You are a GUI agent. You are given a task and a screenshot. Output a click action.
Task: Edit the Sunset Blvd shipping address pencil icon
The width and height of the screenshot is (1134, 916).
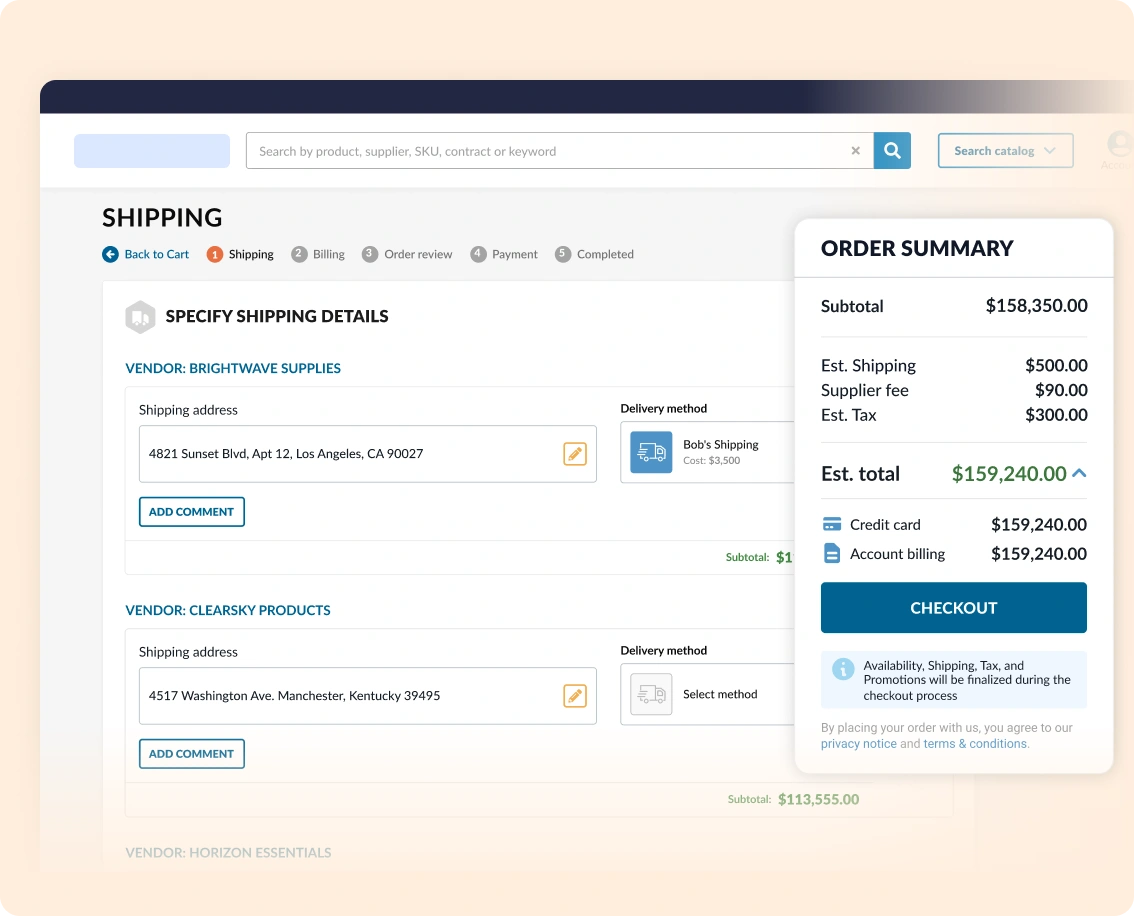[x=575, y=454]
